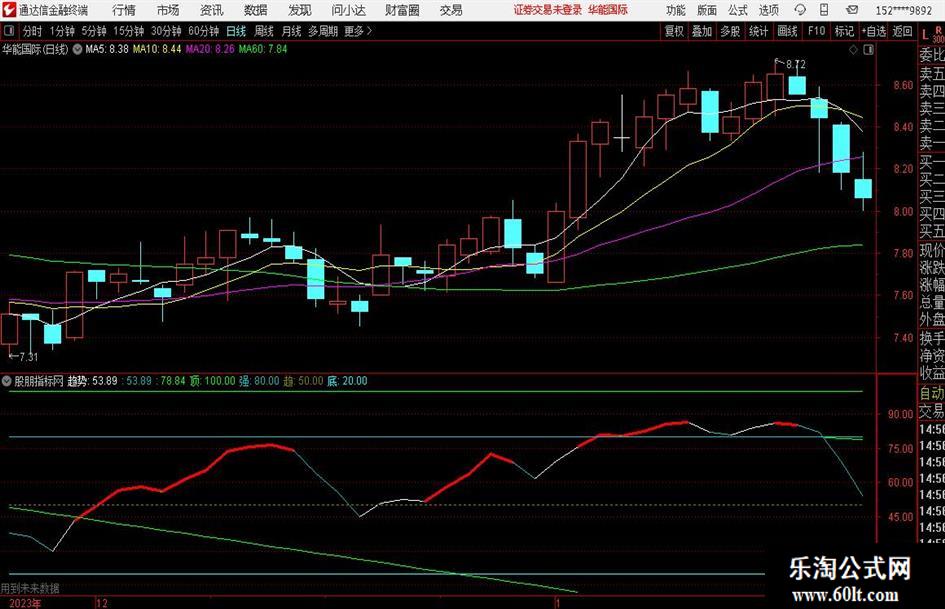Screen dimensions: 945x609
Task: Open the 财富圈 menu
Action: click(402, 10)
